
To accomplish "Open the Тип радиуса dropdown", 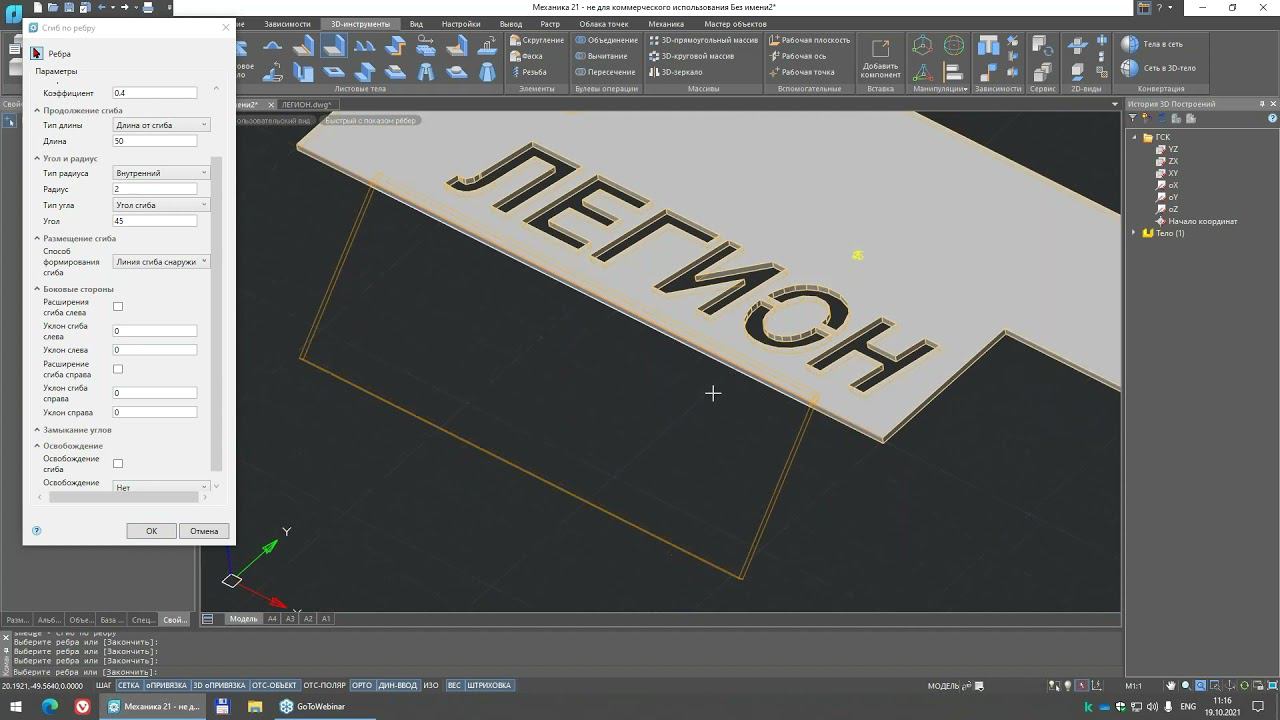I will [x=161, y=173].
